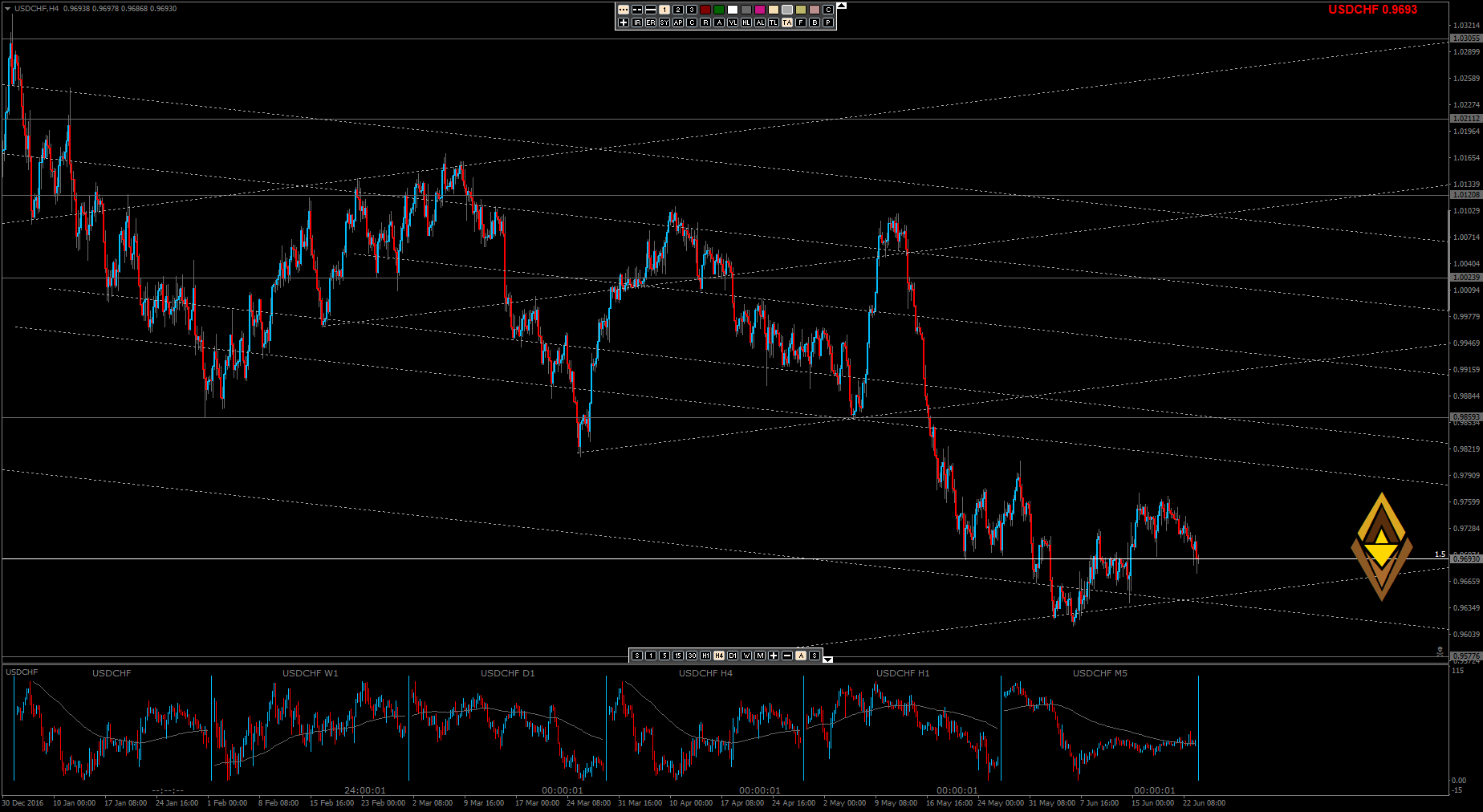Click the AP drawing tool button
Image resolution: width=1483 pixels, height=812 pixels.
[678, 22]
